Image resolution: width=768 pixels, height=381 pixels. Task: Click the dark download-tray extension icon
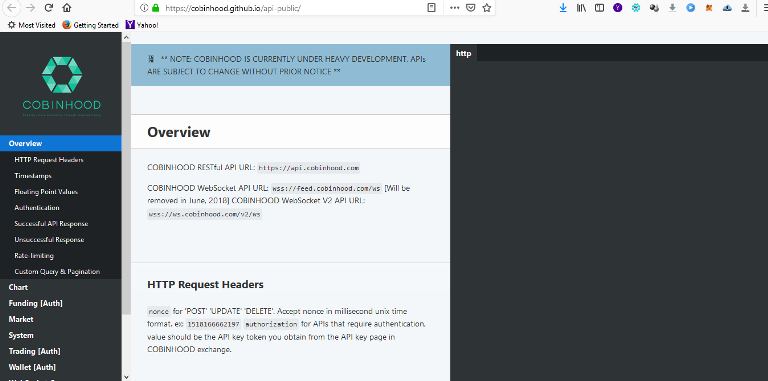point(745,8)
